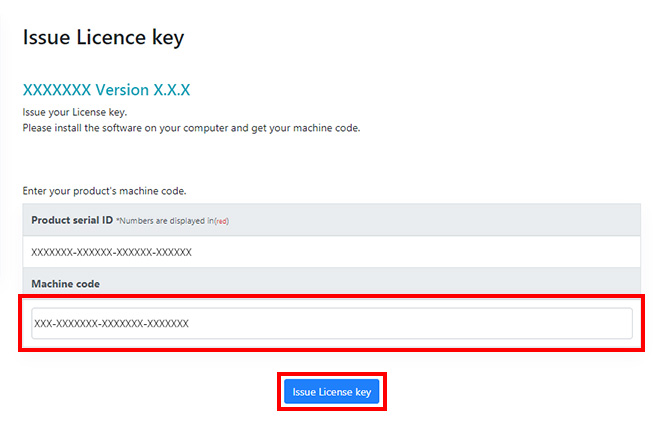The width and height of the screenshot is (662, 428).
Task: Click the bold Product serial ID label
Action: pos(71,220)
